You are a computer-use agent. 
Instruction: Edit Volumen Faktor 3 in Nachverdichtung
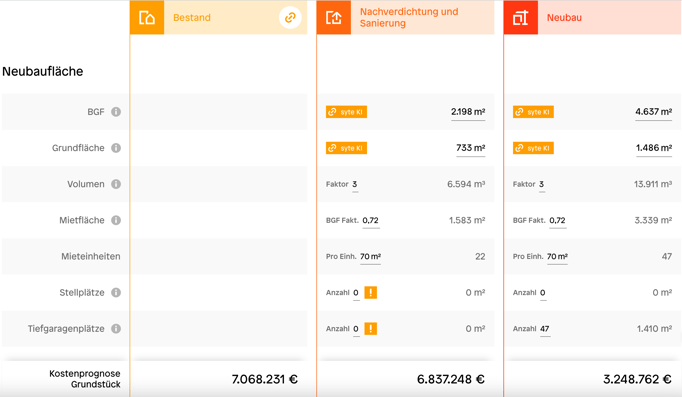(355, 184)
